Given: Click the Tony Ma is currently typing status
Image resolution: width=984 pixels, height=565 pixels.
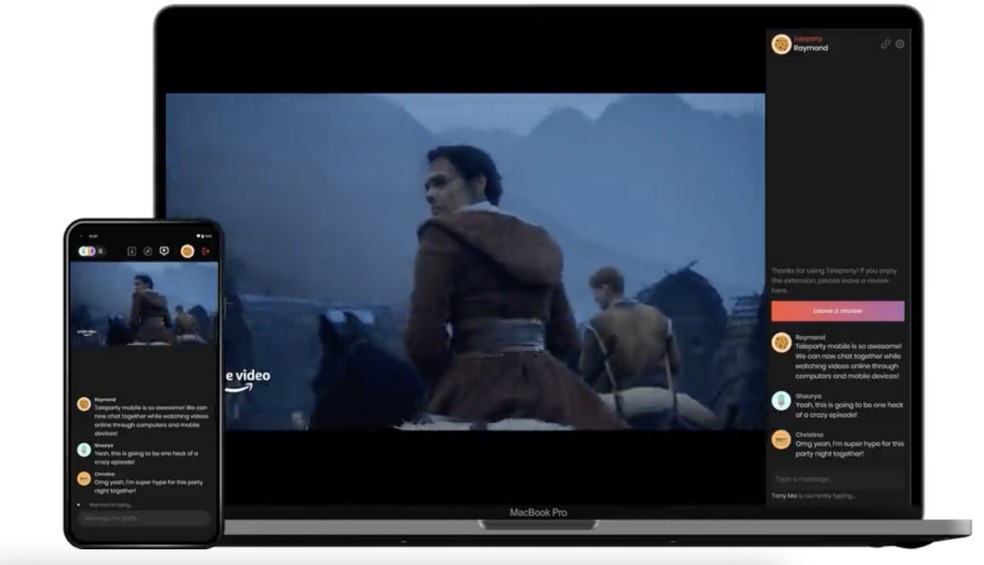Looking at the screenshot, I should [813, 496].
